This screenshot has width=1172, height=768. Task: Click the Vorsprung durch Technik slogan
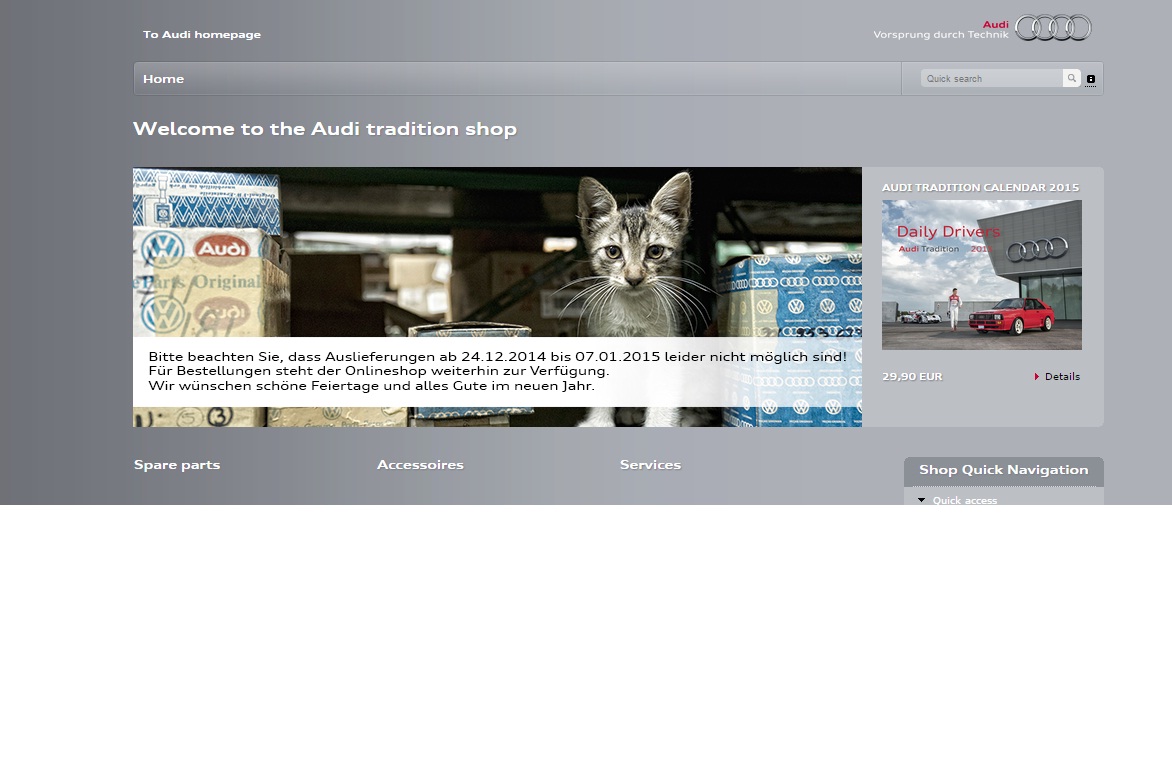tap(940, 34)
